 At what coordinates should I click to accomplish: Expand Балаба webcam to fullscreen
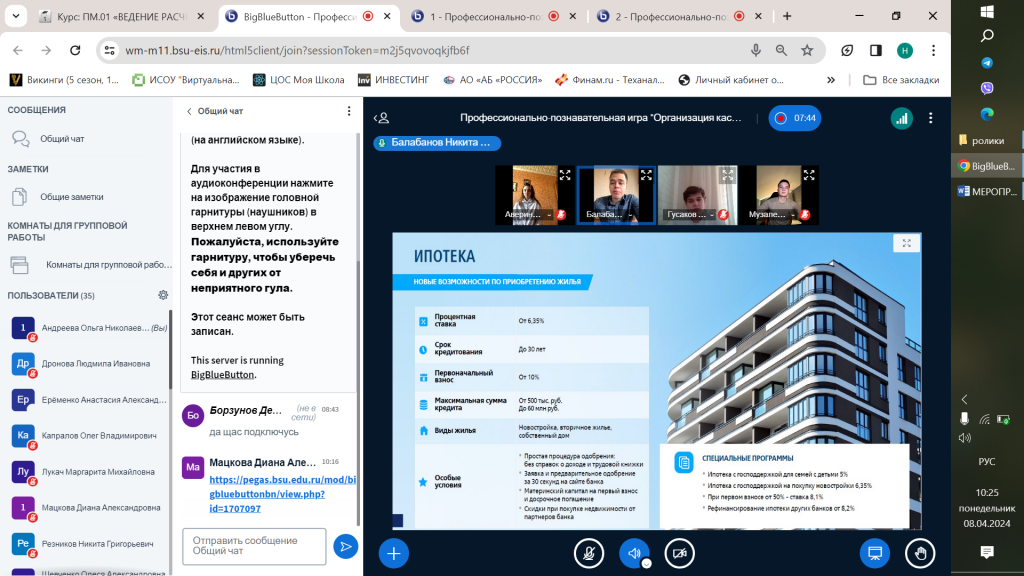(646, 175)
